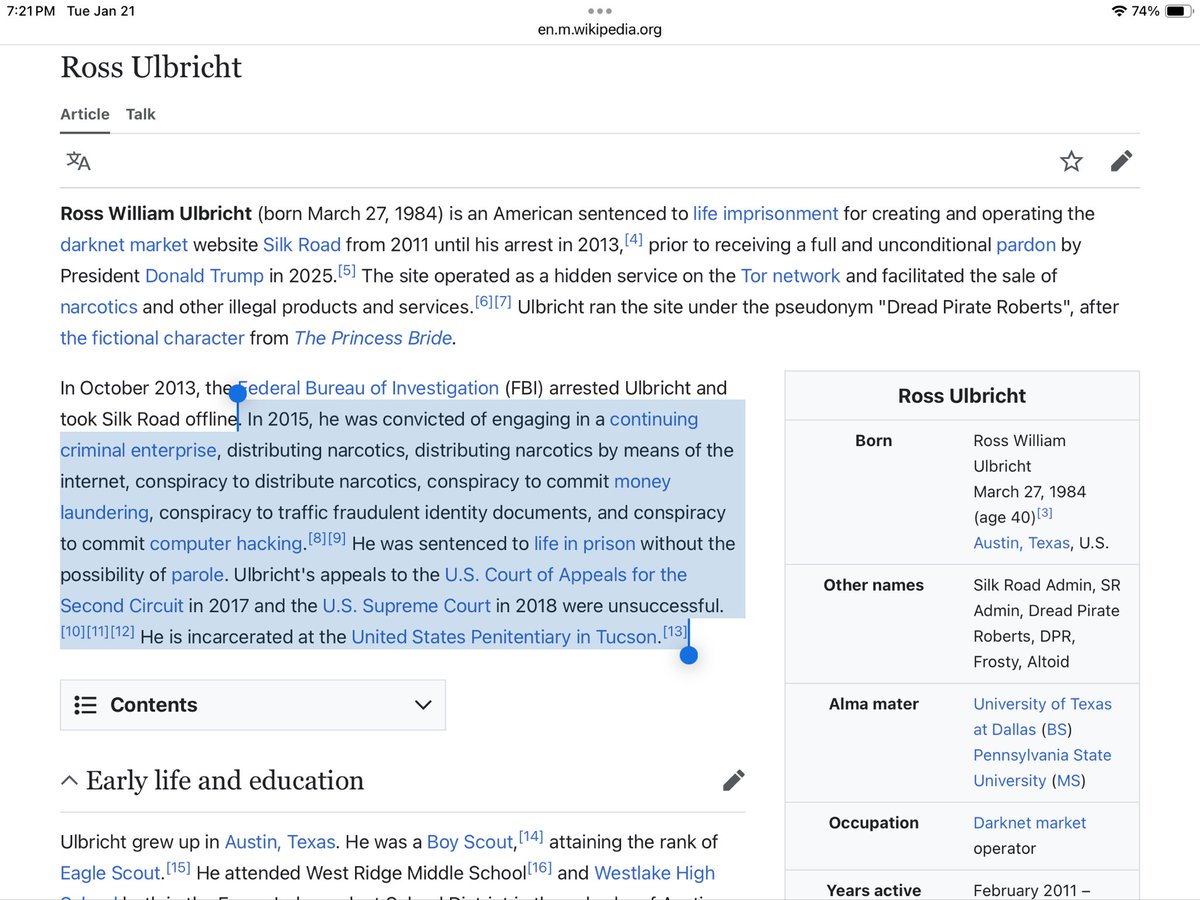Open the language translation icon
The height and width of the screenshot is (900, 1200).
pyautogui.click(x=78, y=161)
